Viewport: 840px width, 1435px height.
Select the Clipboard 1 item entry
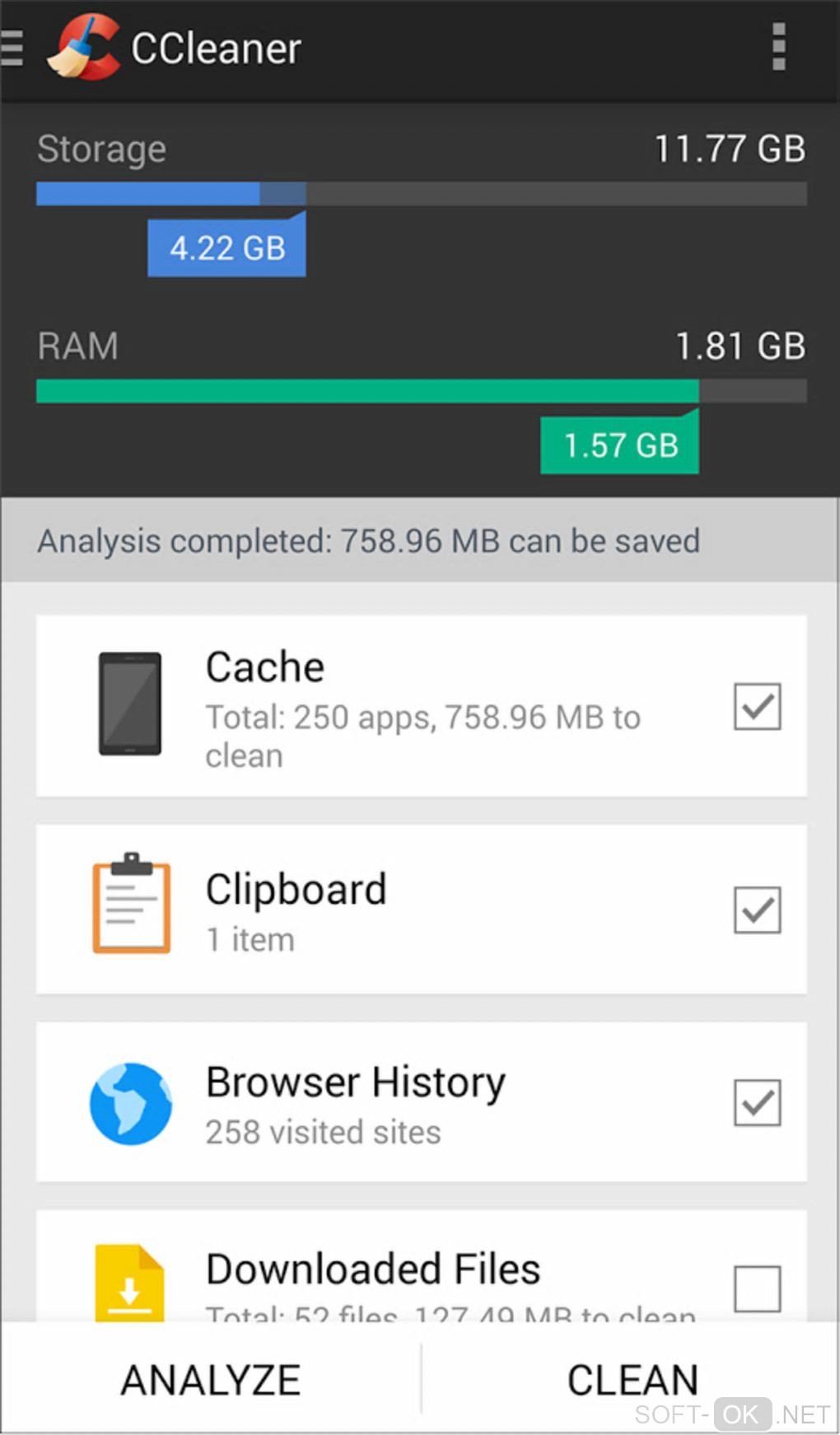296,910
